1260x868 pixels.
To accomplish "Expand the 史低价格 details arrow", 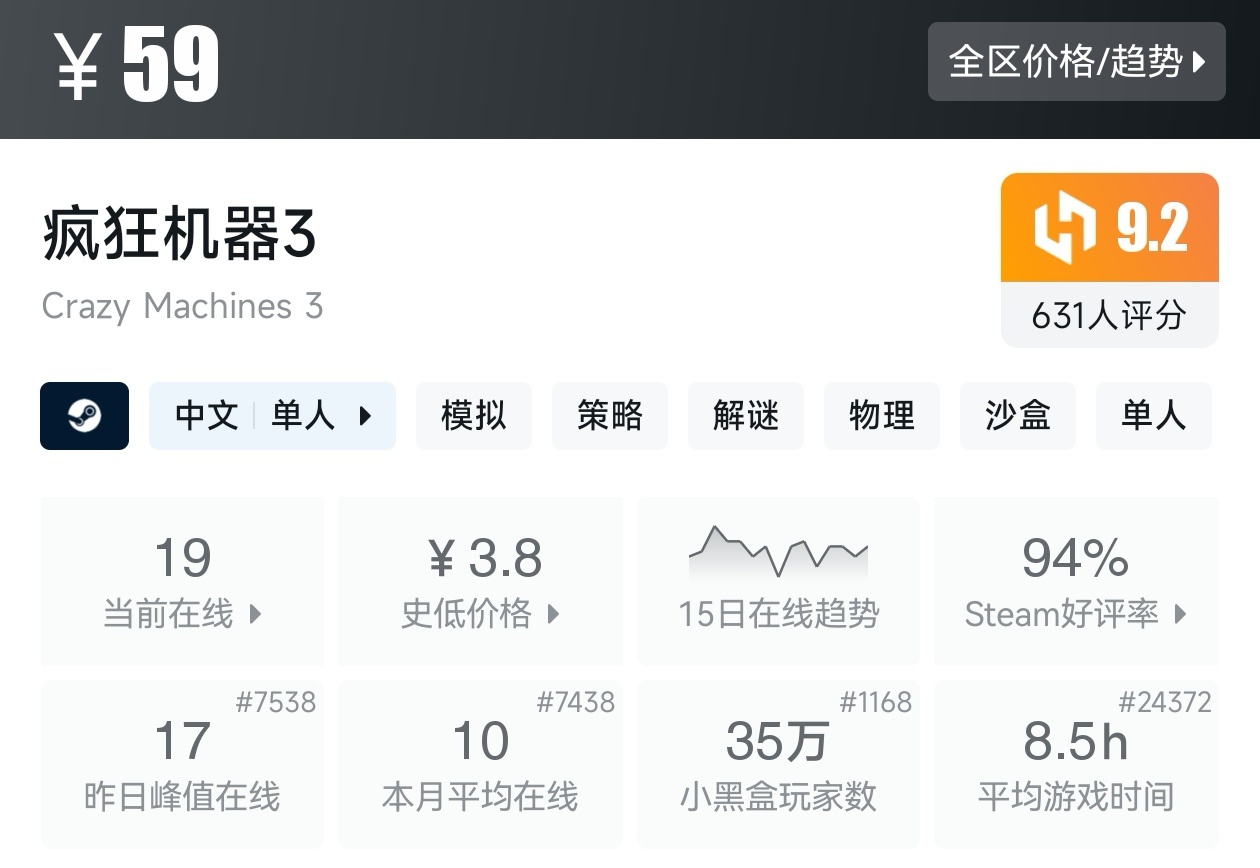I will (553, 614).
